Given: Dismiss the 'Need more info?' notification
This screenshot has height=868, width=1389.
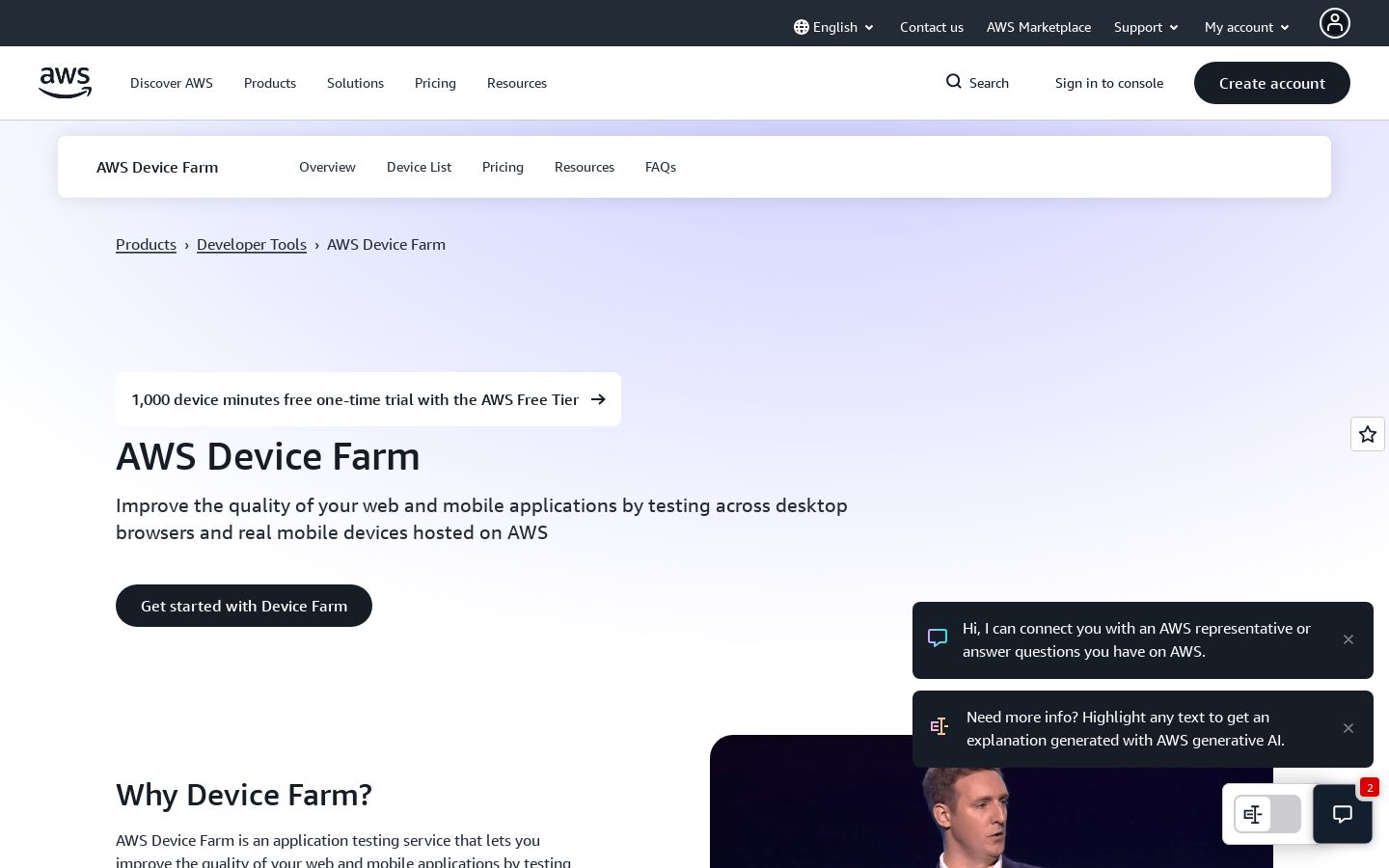Looking at the screenshot, I should pos(1348,728).
